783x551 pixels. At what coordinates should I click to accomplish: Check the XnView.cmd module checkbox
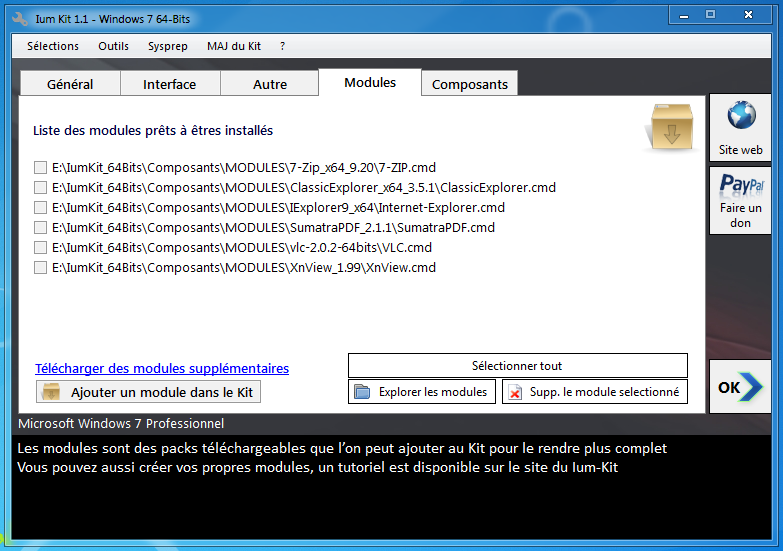coord(40,267)
